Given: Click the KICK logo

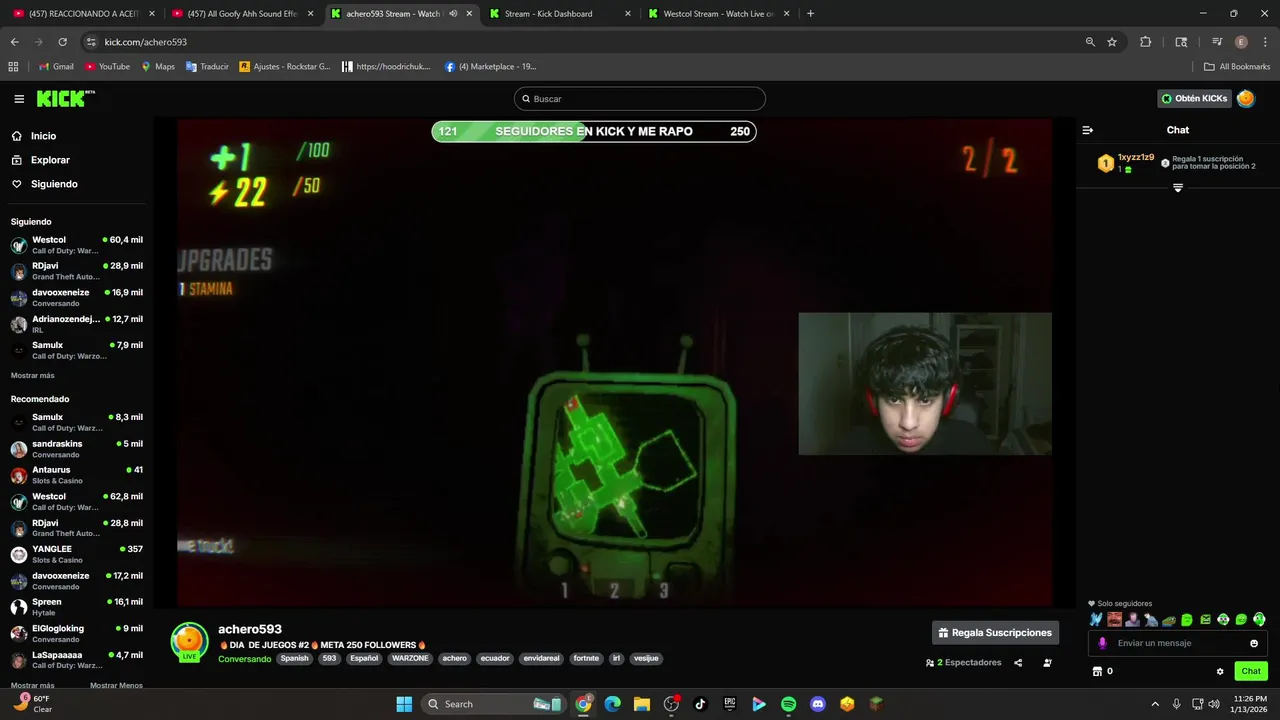Looking at the screenshot, I should tap(66, 98).
